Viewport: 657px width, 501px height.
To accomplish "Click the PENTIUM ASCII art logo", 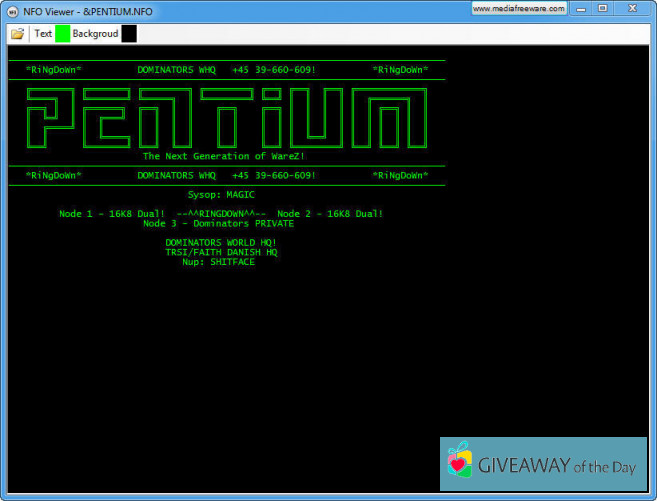I will point(226,117).
